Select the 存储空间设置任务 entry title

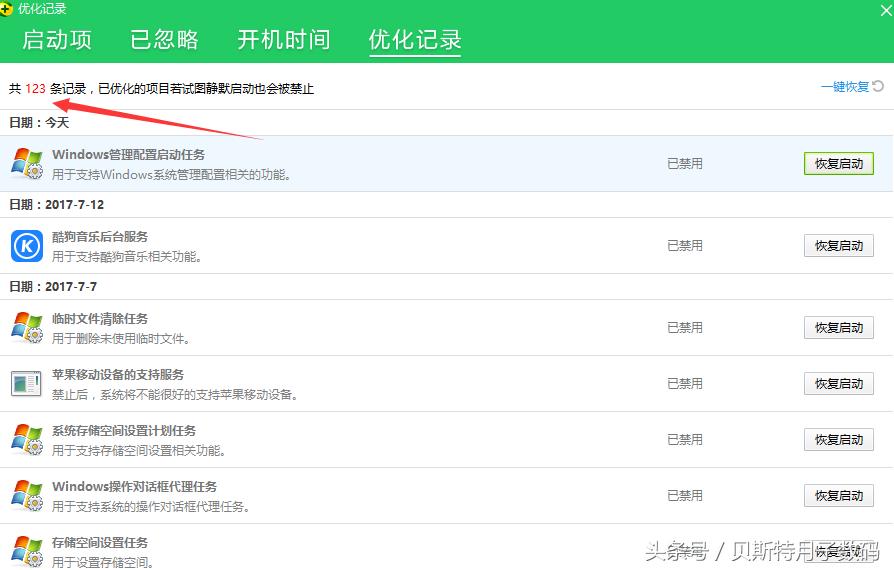100,542
